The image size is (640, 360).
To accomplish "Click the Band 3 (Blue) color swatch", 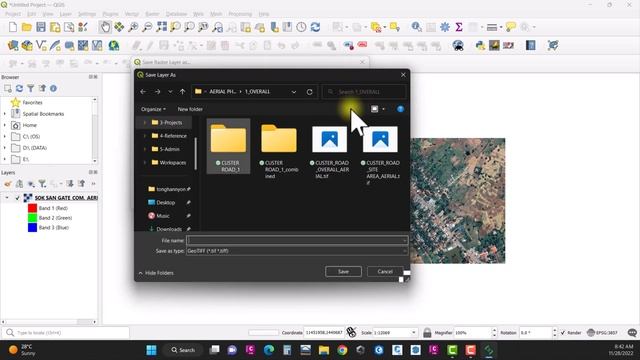I will click(32, 228).
